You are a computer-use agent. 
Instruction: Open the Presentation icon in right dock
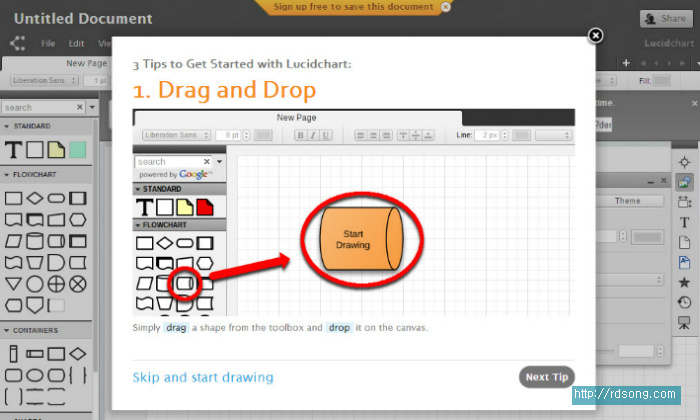point(684,322)
